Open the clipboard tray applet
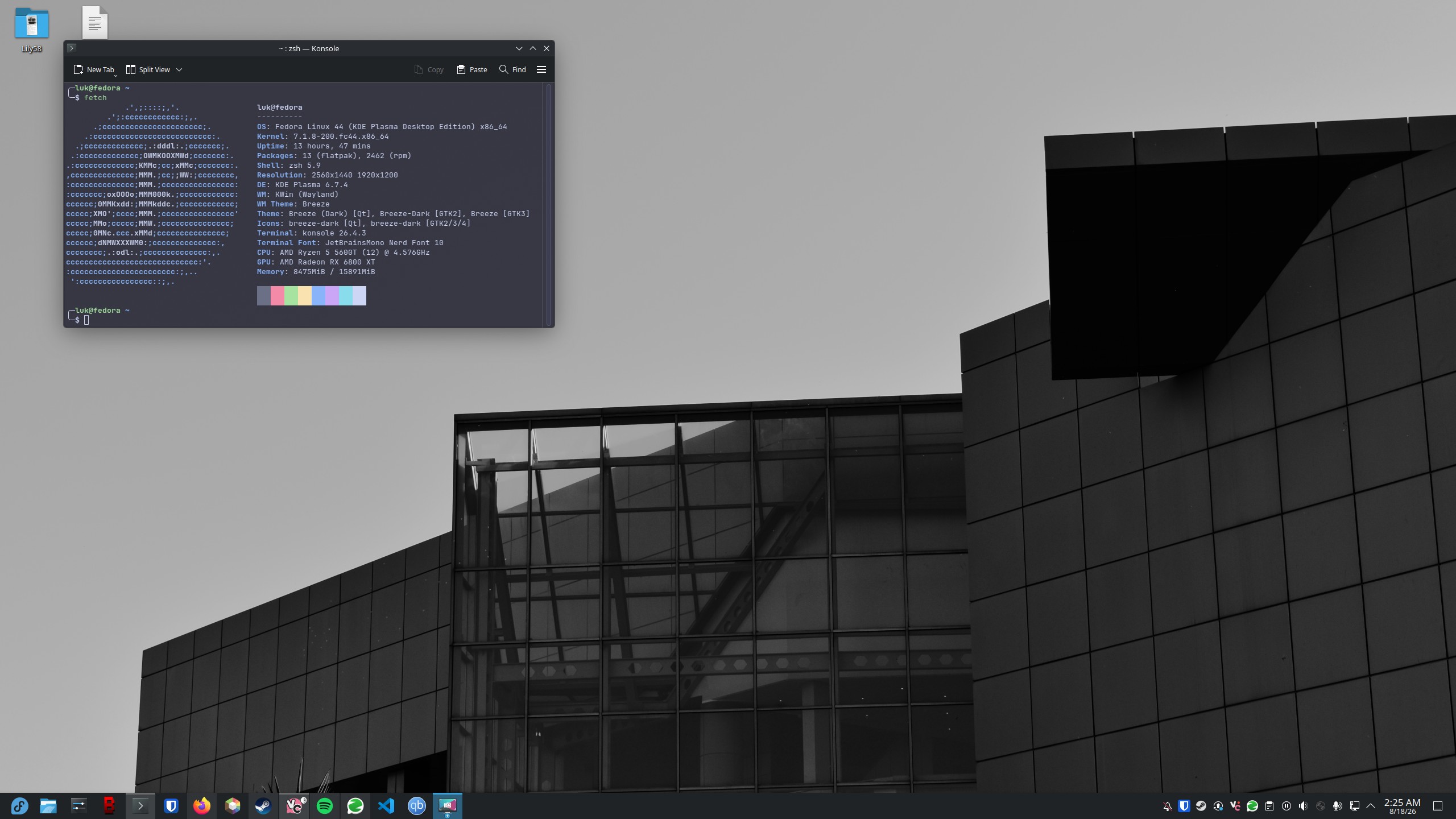 tap(1269, 806)
